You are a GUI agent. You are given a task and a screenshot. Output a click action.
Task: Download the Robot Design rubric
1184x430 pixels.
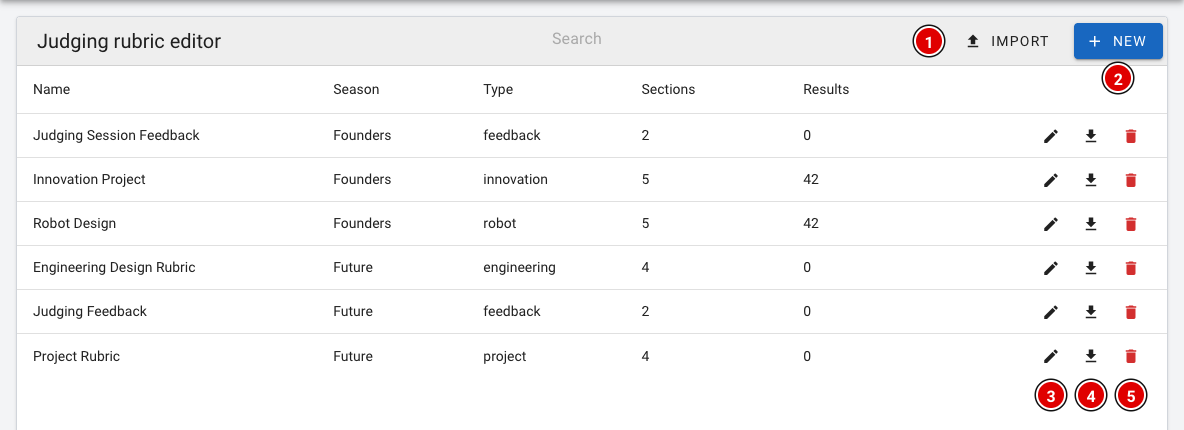pos(1090,224)
